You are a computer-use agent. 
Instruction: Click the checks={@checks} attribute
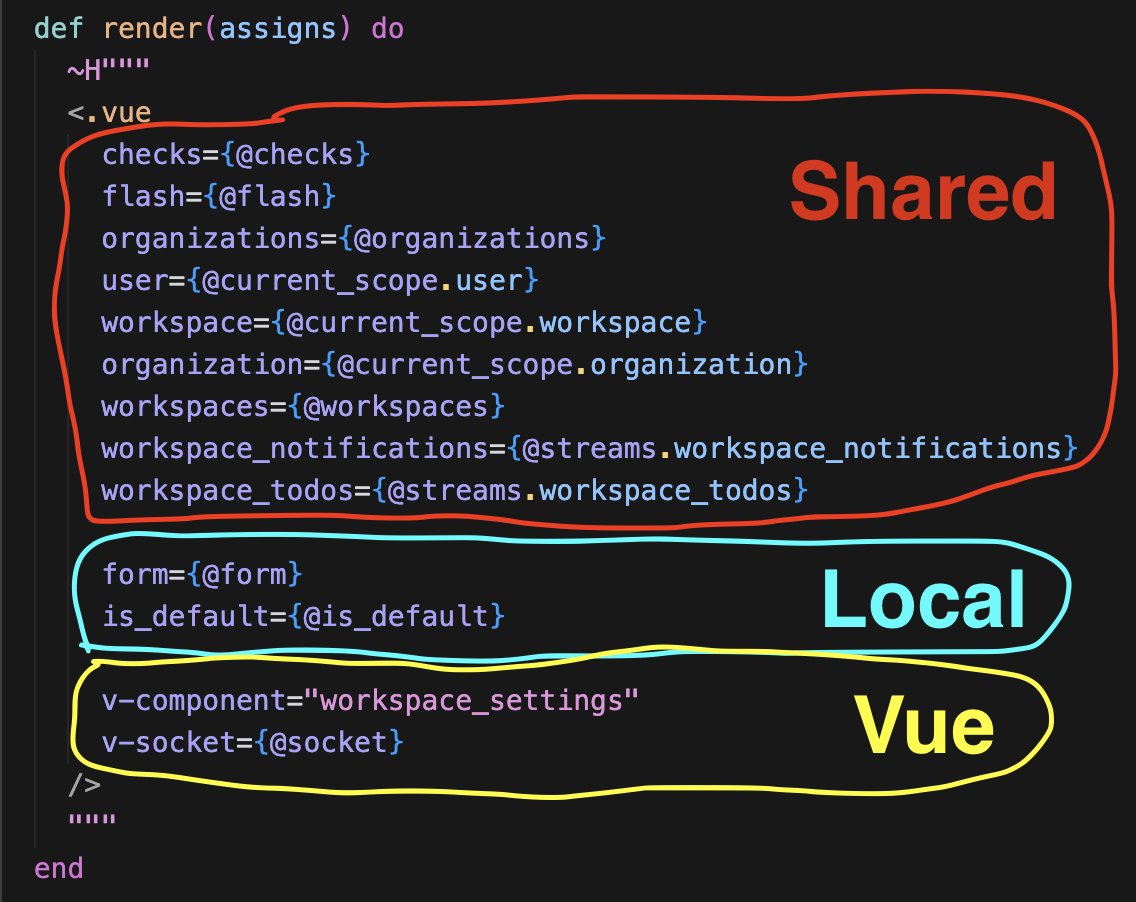point(236,155)
